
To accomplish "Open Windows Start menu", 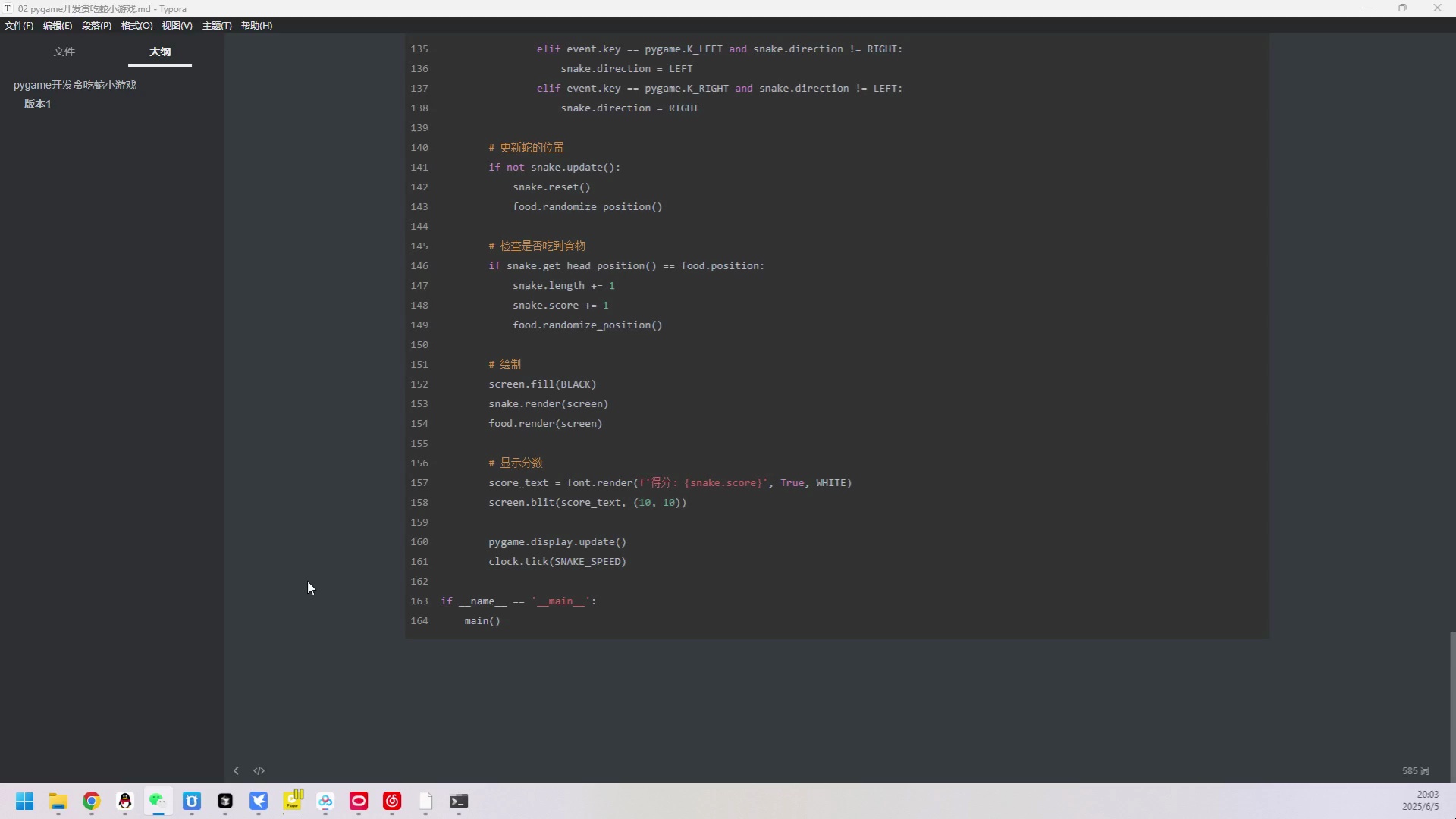I will (25, 801).
